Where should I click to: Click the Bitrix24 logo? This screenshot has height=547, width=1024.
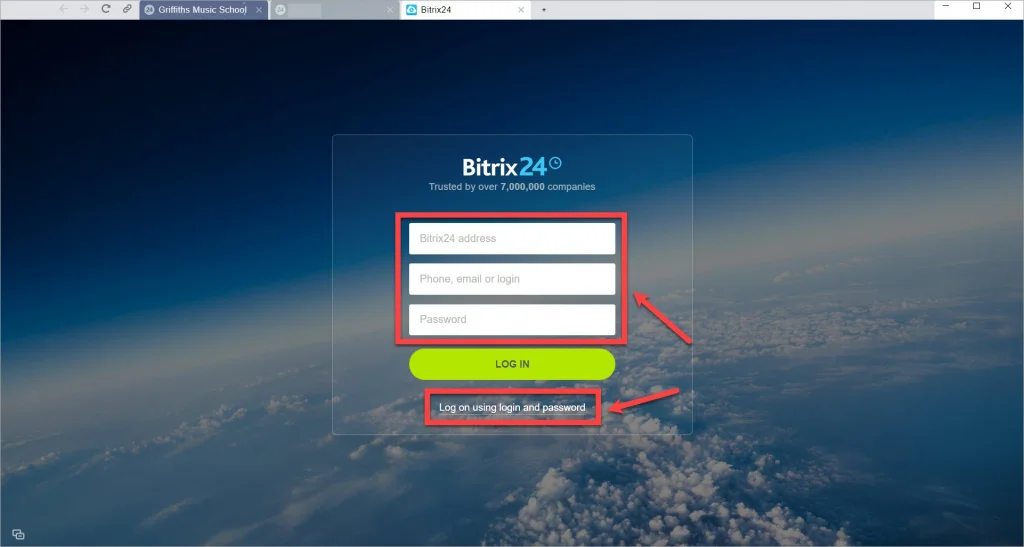click(512, 166)
